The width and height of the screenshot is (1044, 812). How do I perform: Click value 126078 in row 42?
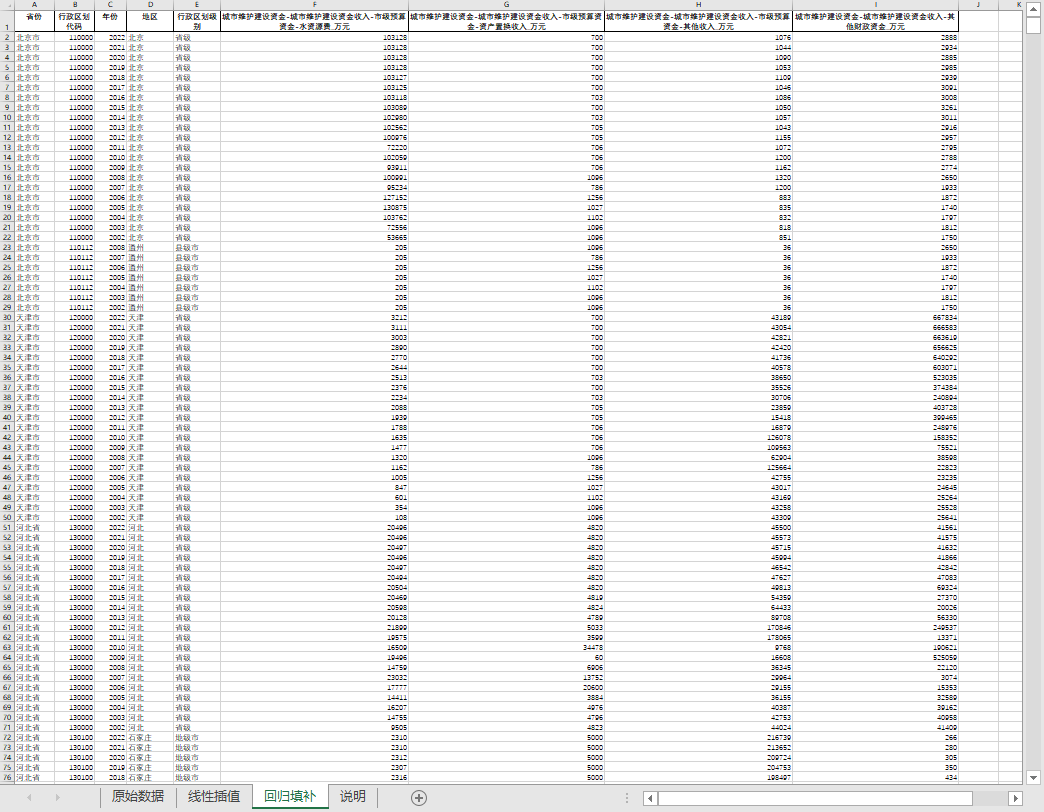(x=698, y=438)
